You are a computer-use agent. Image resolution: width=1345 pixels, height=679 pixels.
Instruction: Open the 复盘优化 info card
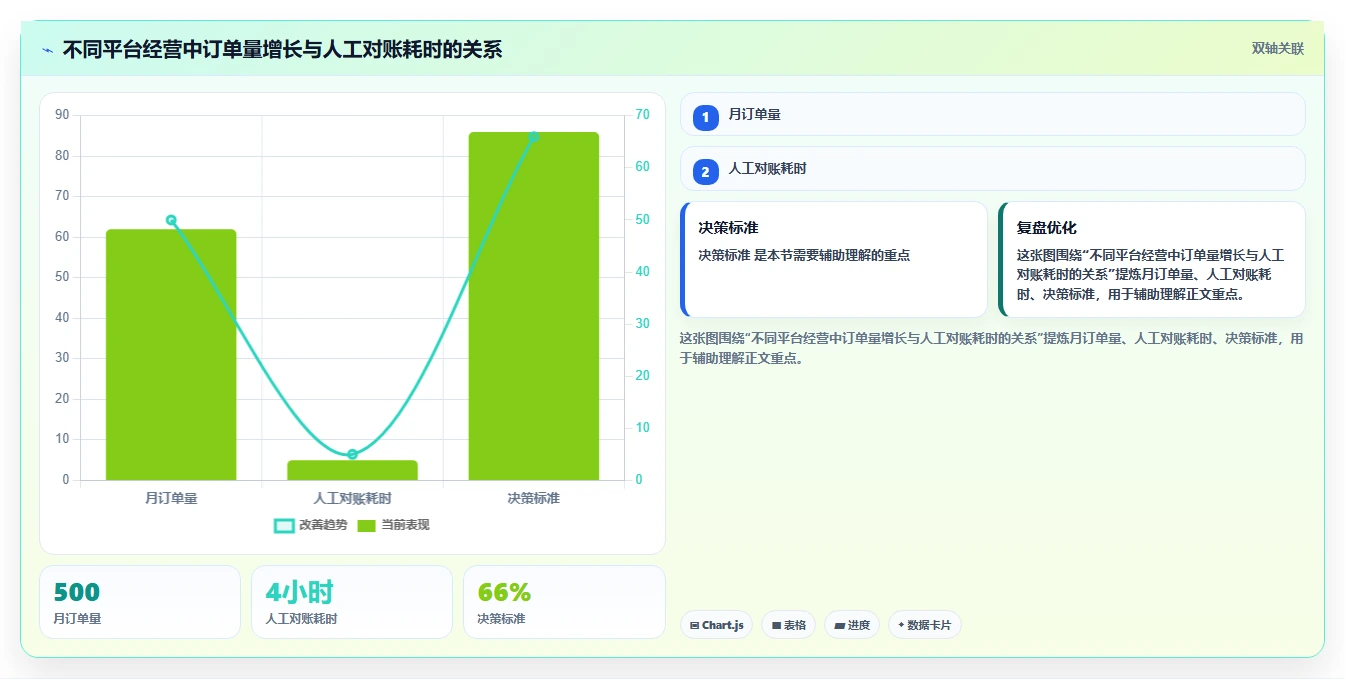(1152, 259)
